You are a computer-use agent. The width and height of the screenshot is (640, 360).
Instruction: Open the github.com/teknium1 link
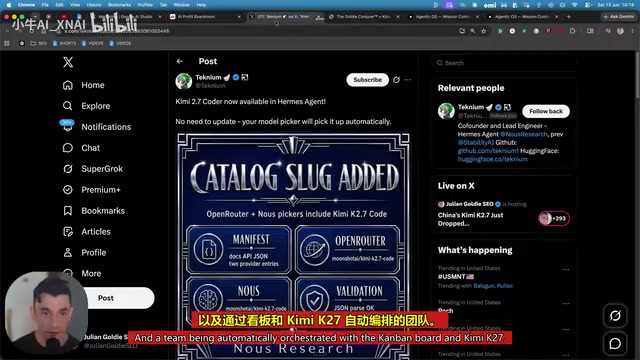click(488, 151)
